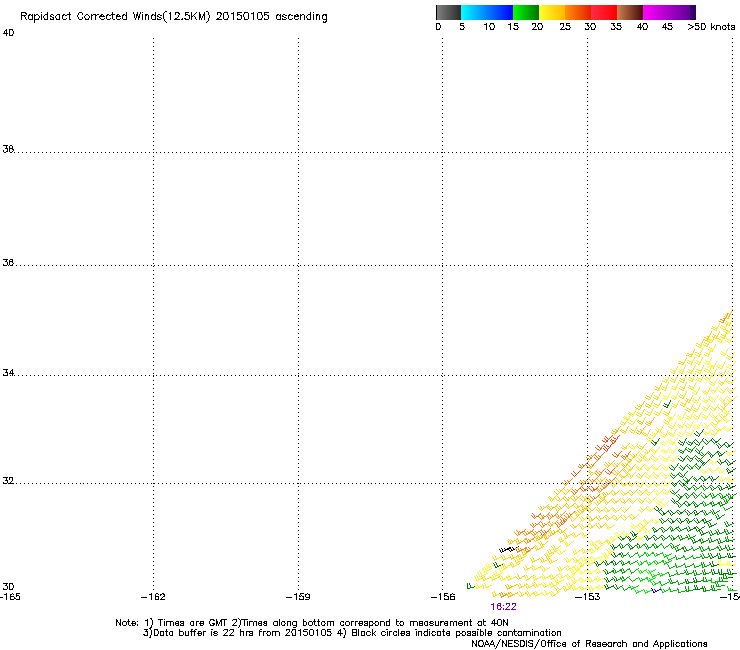Click the legend tick label 10
The height and width of the screenshot is (650, 740).
pos(489,27)
